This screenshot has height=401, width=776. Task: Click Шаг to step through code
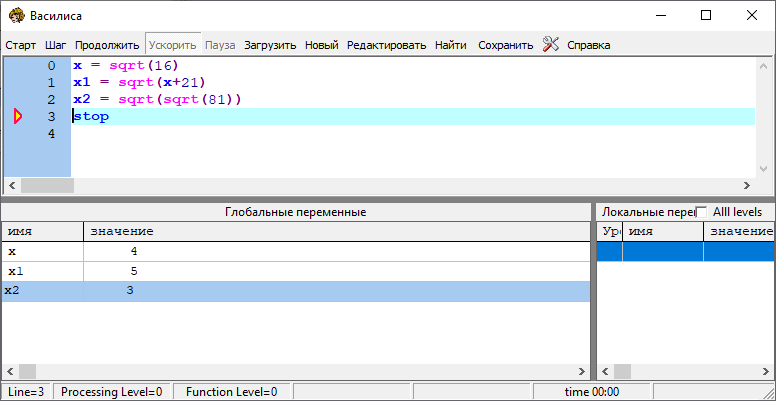tap(56, 45)
